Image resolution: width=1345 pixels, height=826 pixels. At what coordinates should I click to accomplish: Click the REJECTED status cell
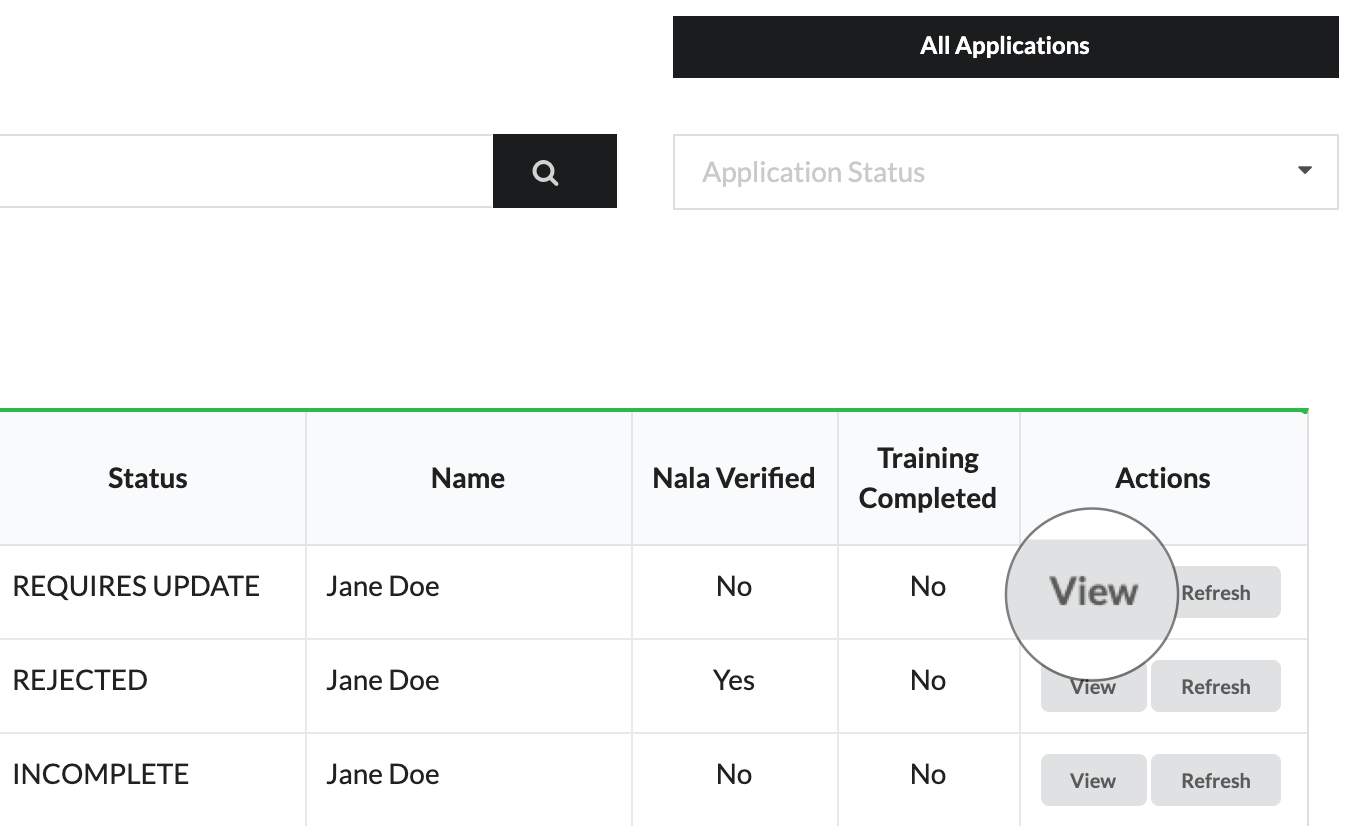coord(80,680)
